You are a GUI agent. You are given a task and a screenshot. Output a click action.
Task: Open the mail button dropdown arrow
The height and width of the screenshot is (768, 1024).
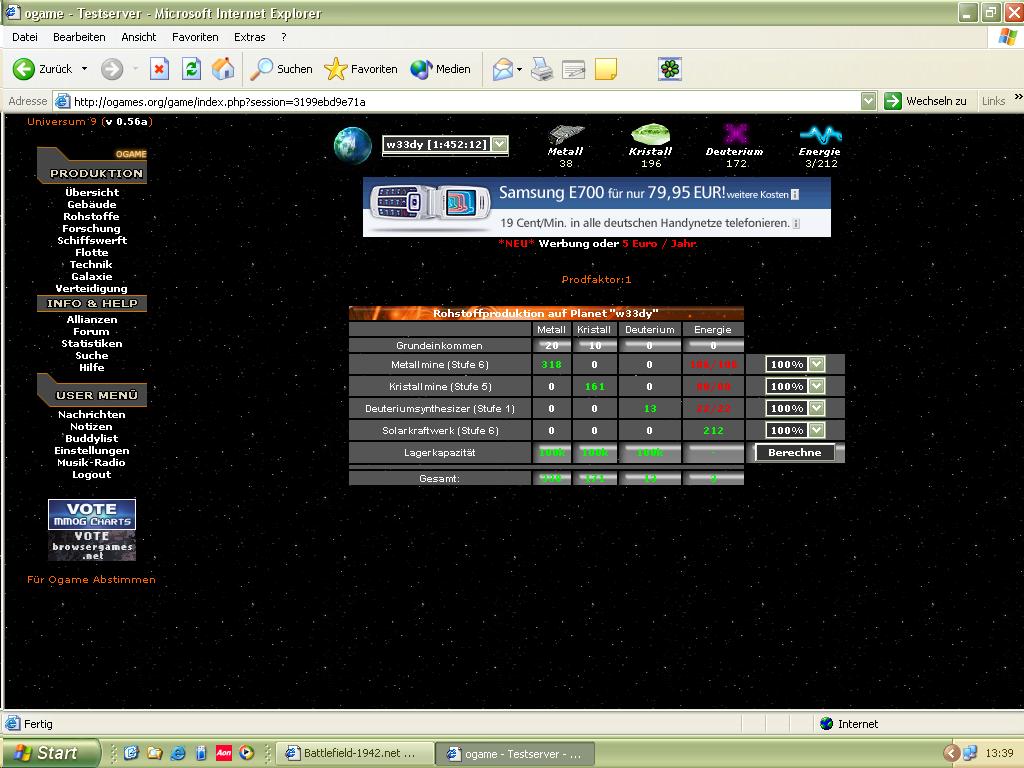click(x=519, y=69)
